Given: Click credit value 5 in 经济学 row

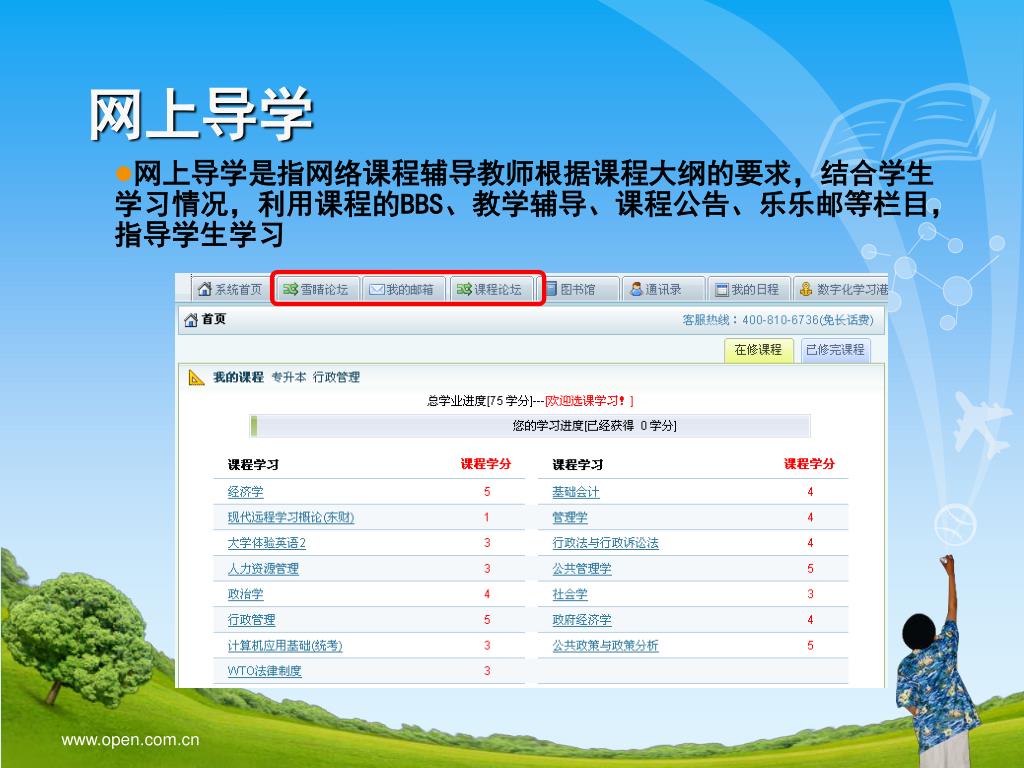Looking at the screenshot, I should click(487, 492).
